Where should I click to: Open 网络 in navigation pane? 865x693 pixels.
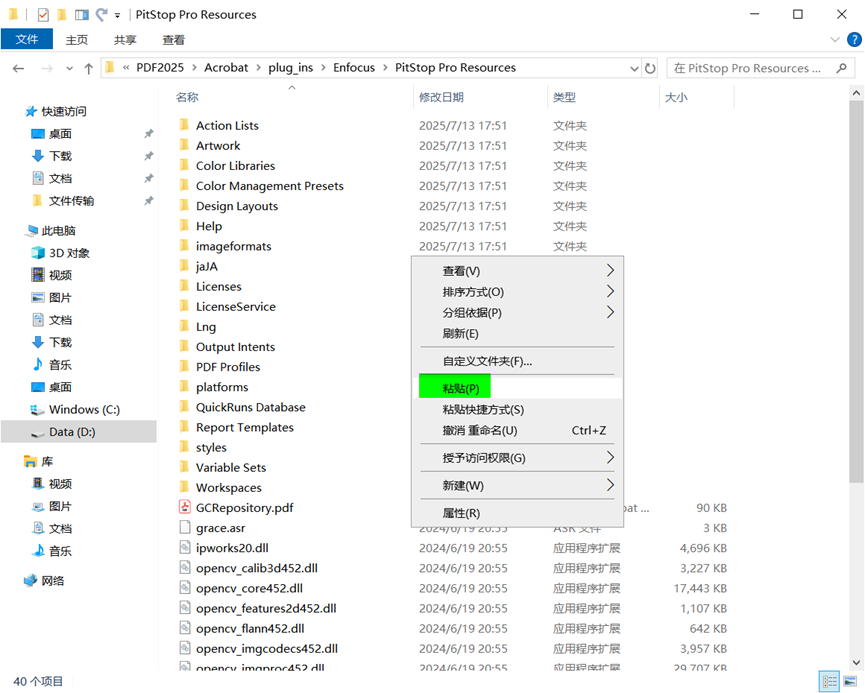click(x=44, y=580)
